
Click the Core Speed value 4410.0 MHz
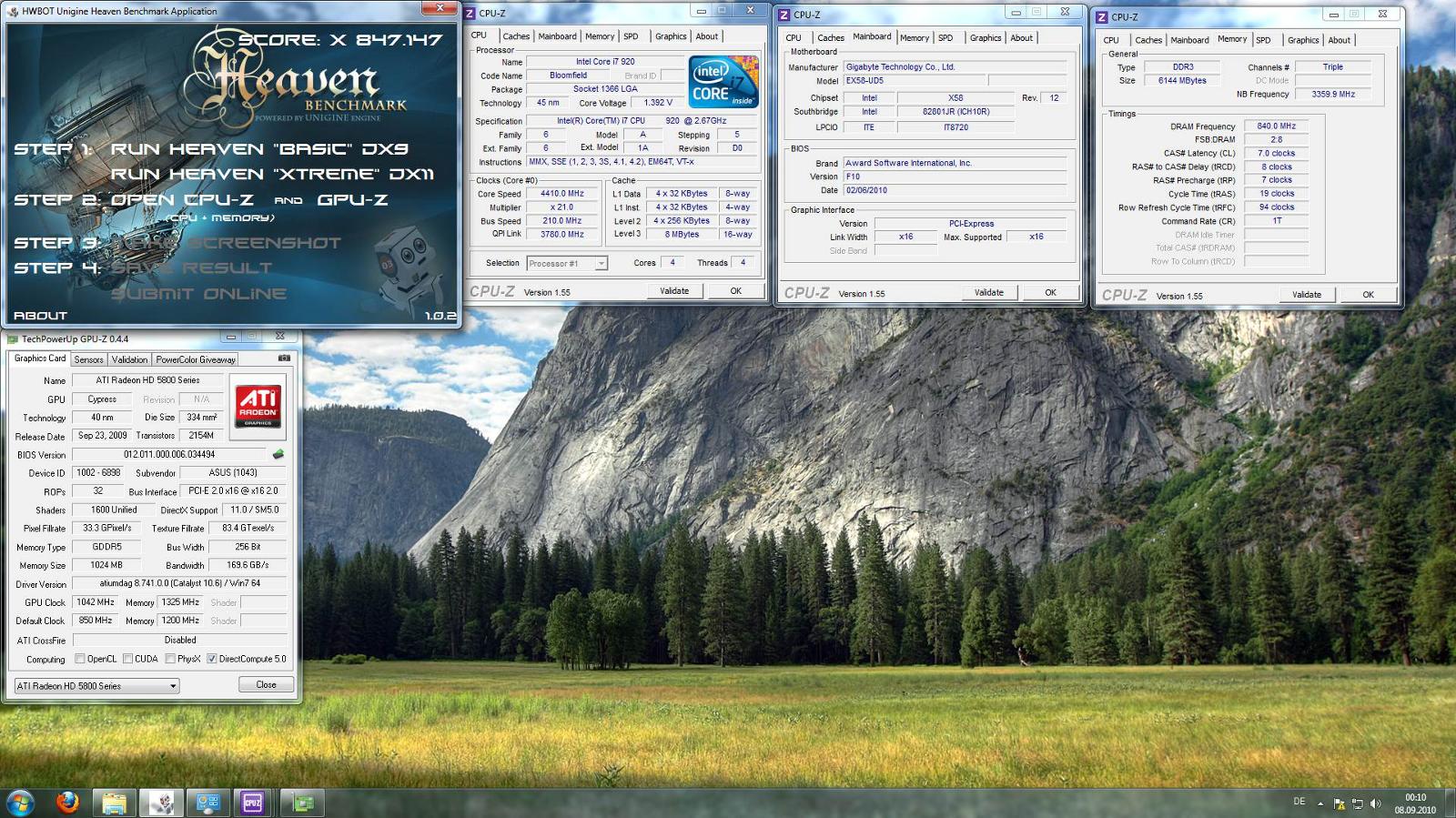(x=562, y=193)
